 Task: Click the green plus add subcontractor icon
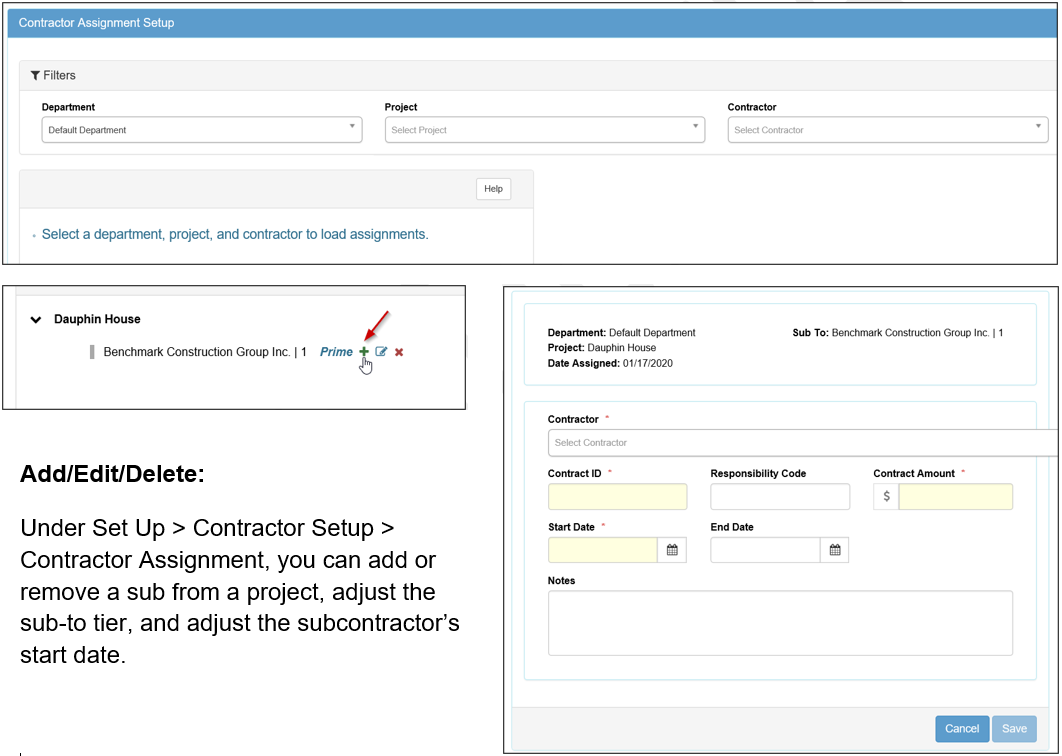364,352
